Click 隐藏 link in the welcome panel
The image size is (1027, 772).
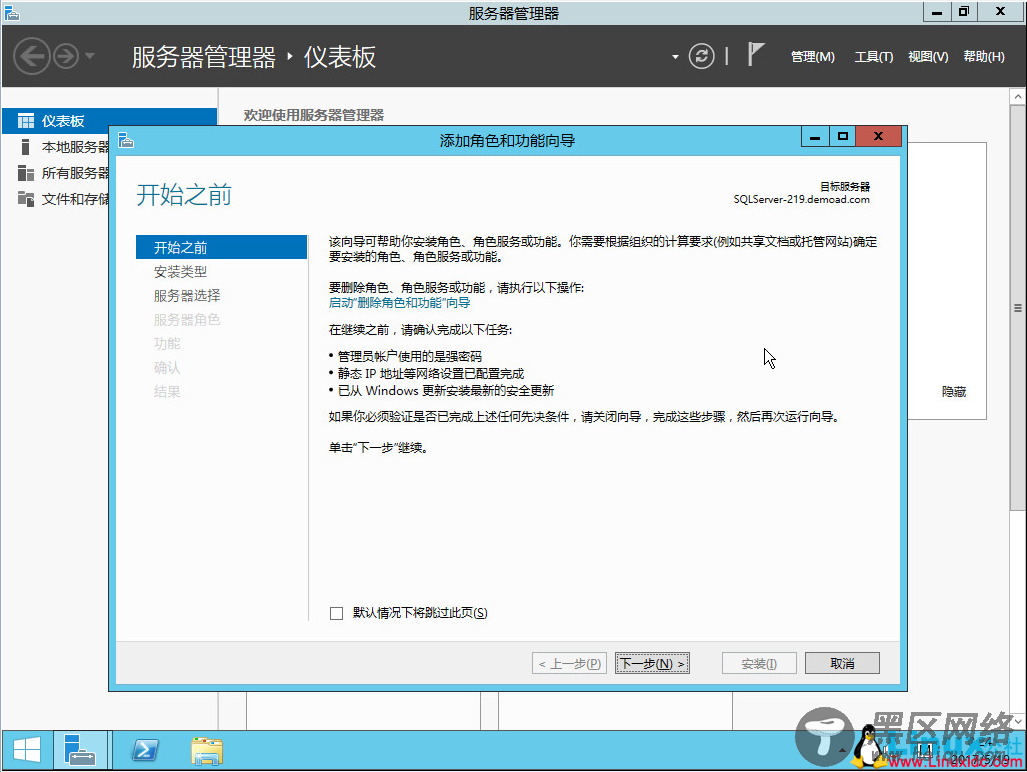(954, 392)
